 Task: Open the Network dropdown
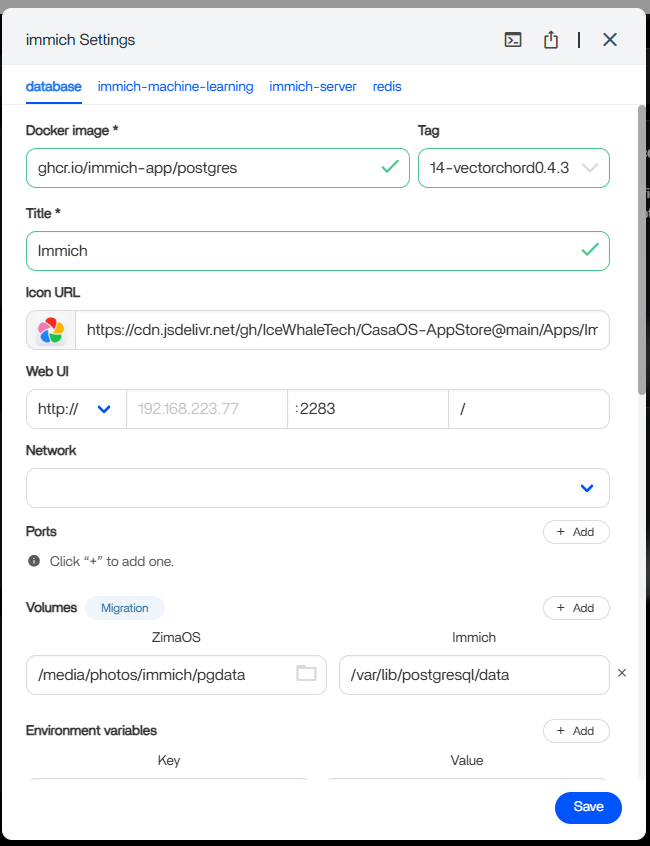[x=318, y=488]
